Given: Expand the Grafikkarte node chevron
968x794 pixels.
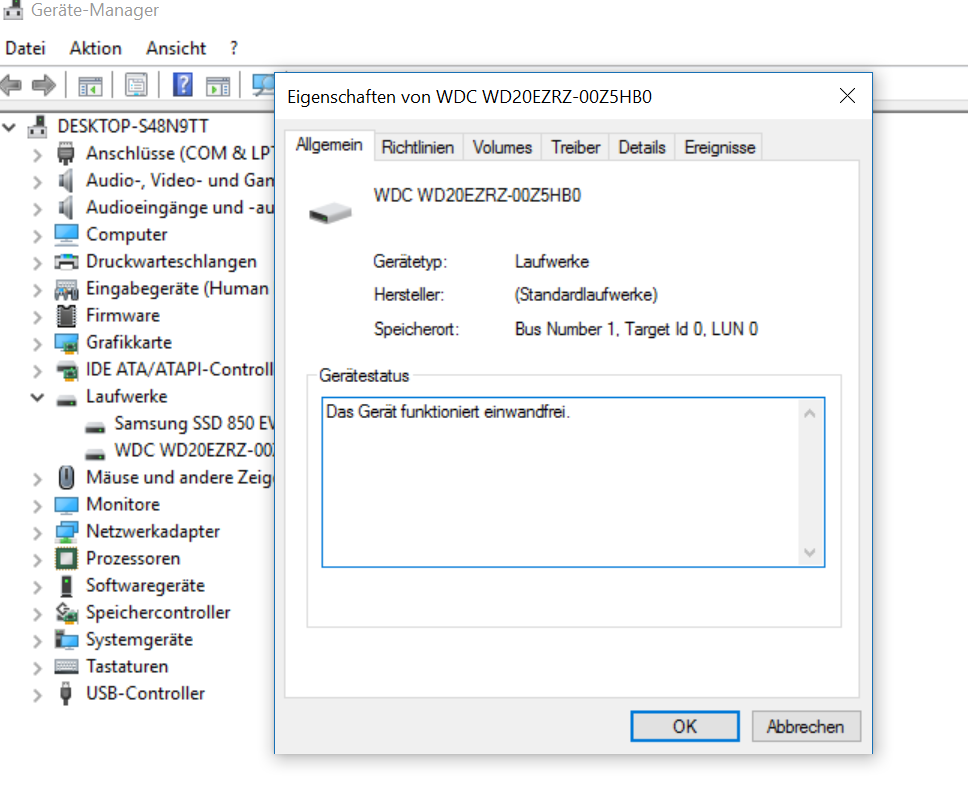Looking at the screenshot, I should (38, 344).
